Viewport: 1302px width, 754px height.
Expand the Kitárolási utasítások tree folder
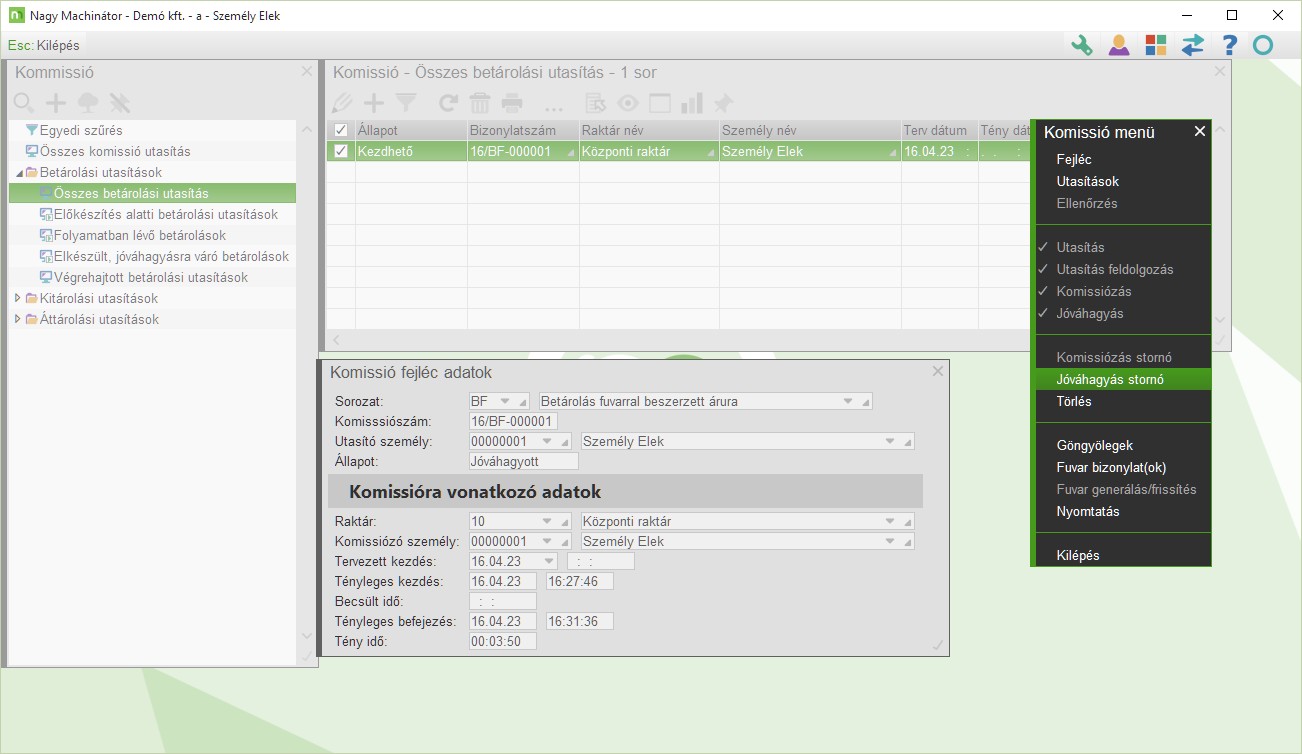click(18, 298)
